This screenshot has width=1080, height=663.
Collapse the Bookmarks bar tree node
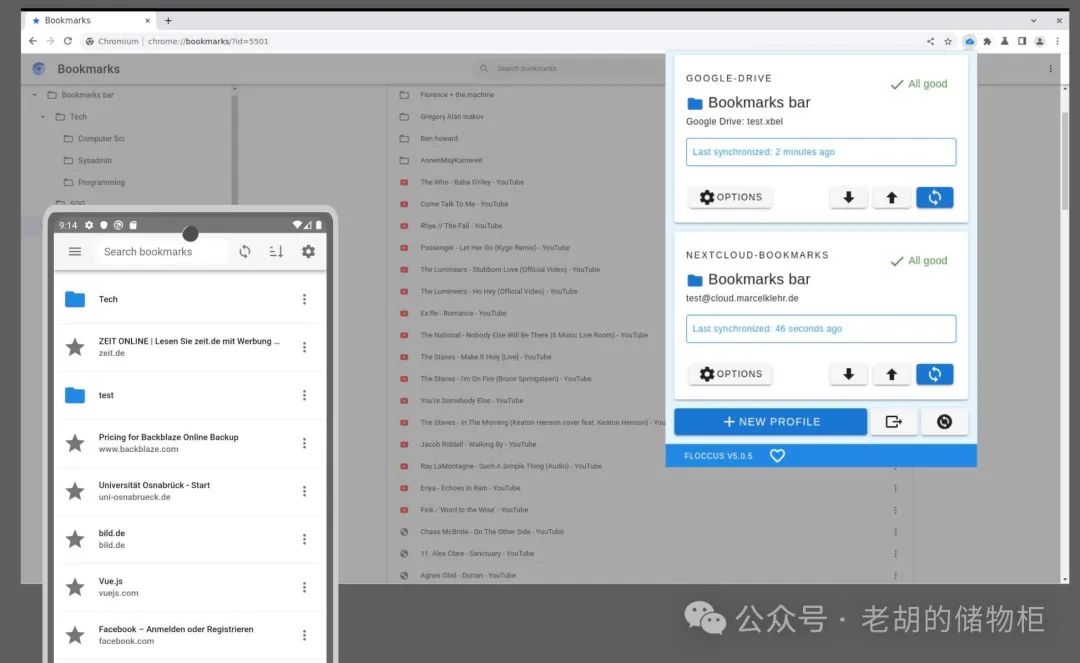pos(34,95)
